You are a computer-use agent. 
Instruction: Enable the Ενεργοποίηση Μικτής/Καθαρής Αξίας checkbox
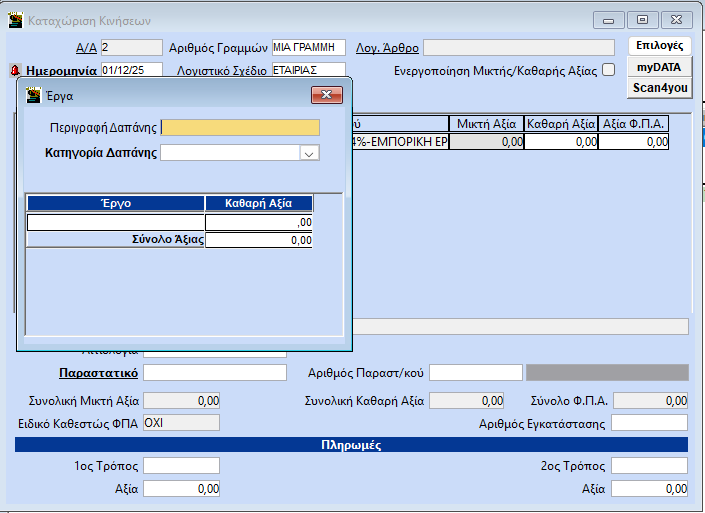608,70
